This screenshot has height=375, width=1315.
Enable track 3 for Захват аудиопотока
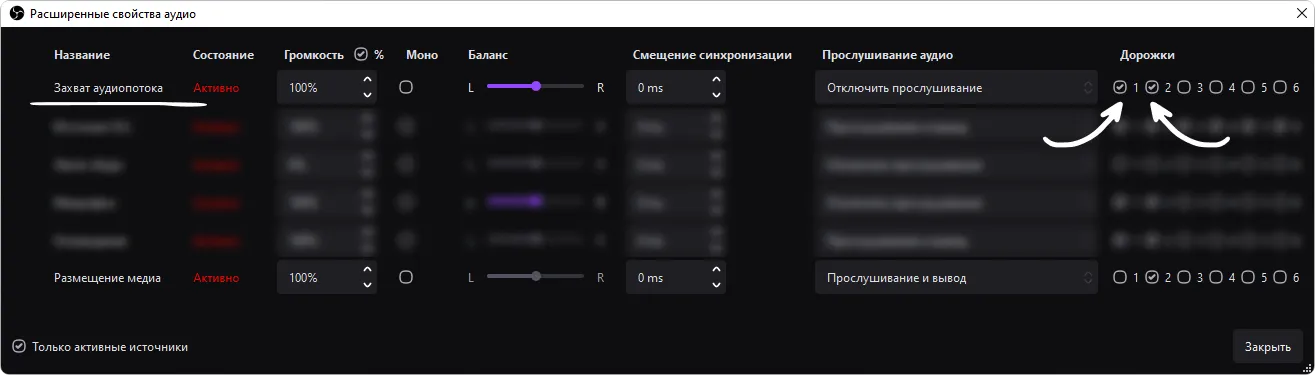pyautogui.click(x=1184, y=87)
